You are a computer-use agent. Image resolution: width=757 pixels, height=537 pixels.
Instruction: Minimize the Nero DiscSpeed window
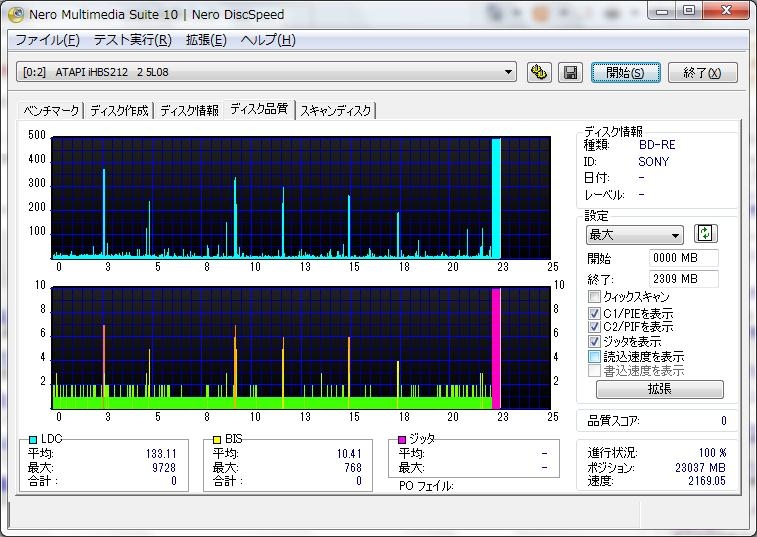661,11
